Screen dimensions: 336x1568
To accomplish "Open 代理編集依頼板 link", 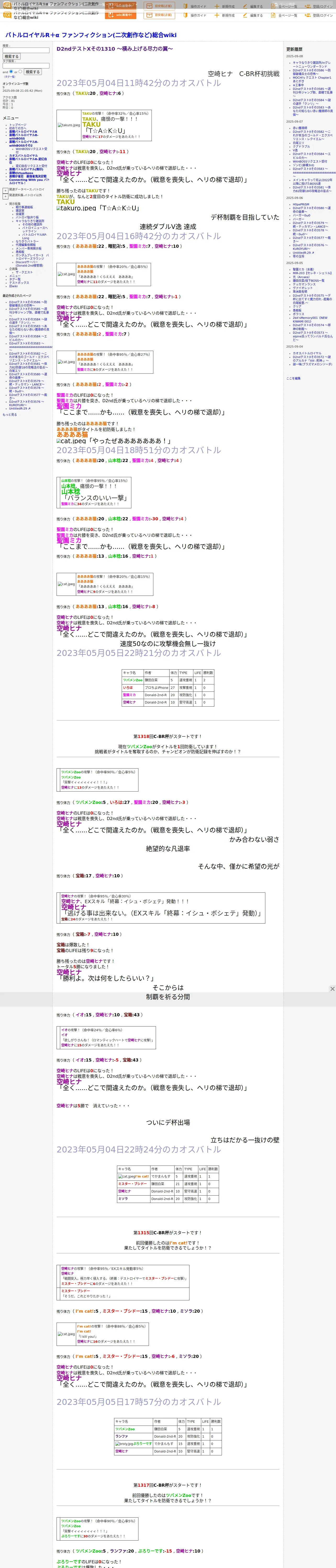I will click(26, 245).
